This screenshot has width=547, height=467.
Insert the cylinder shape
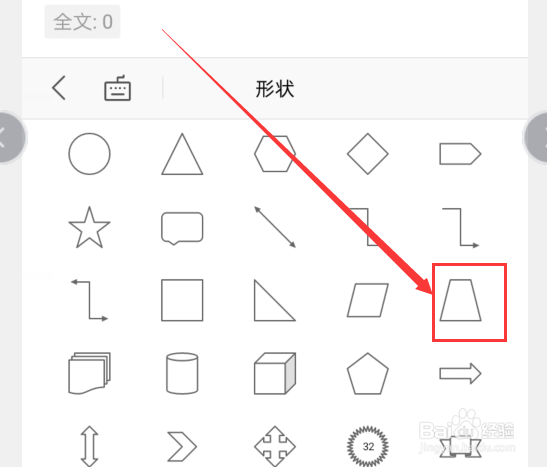click(182, 374)
